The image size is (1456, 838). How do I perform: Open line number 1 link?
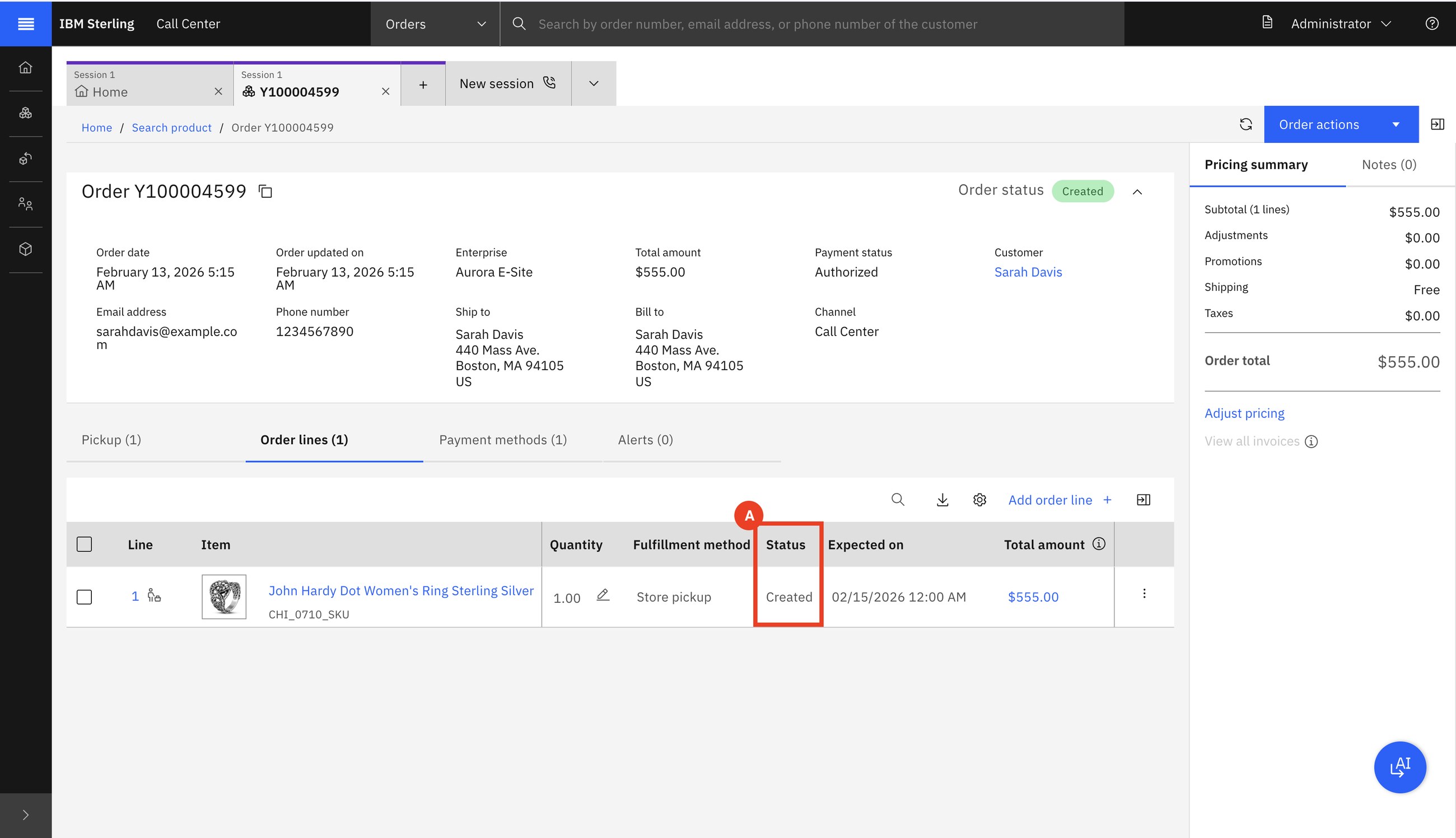135,596
